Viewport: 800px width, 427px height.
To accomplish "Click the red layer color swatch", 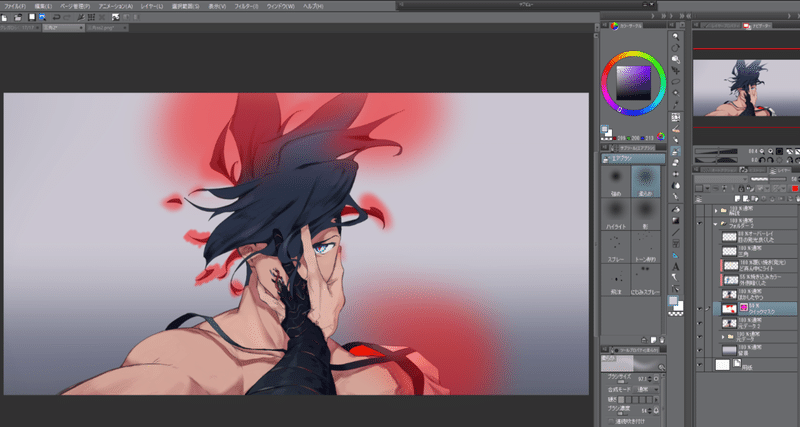I will (x=794, y=189).
